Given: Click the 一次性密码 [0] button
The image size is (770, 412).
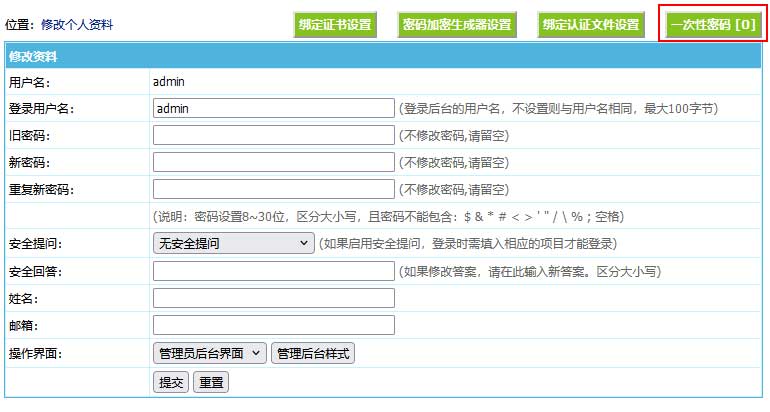Looking at the screenshot, I should tap(712, 25).
